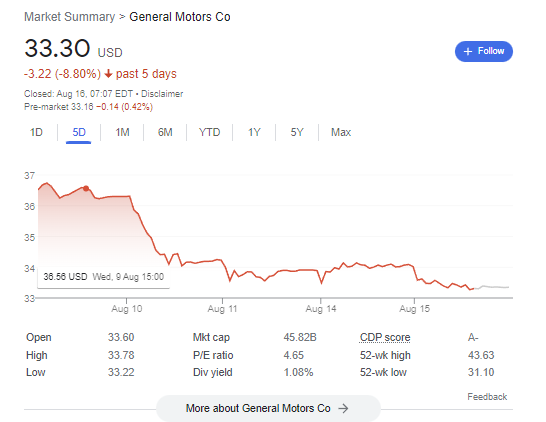Click the High value 33.78
Viewport: 546px width, 422px height.
tap(121, 355)
